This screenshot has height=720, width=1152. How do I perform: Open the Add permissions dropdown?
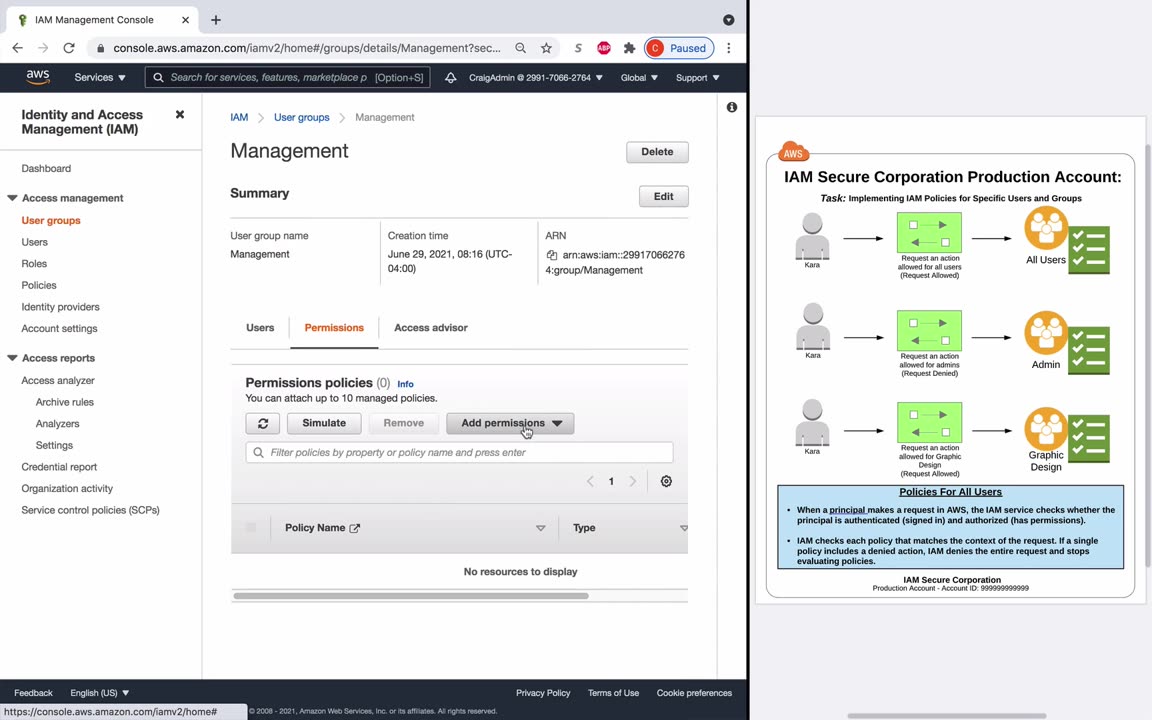[510, 423]
